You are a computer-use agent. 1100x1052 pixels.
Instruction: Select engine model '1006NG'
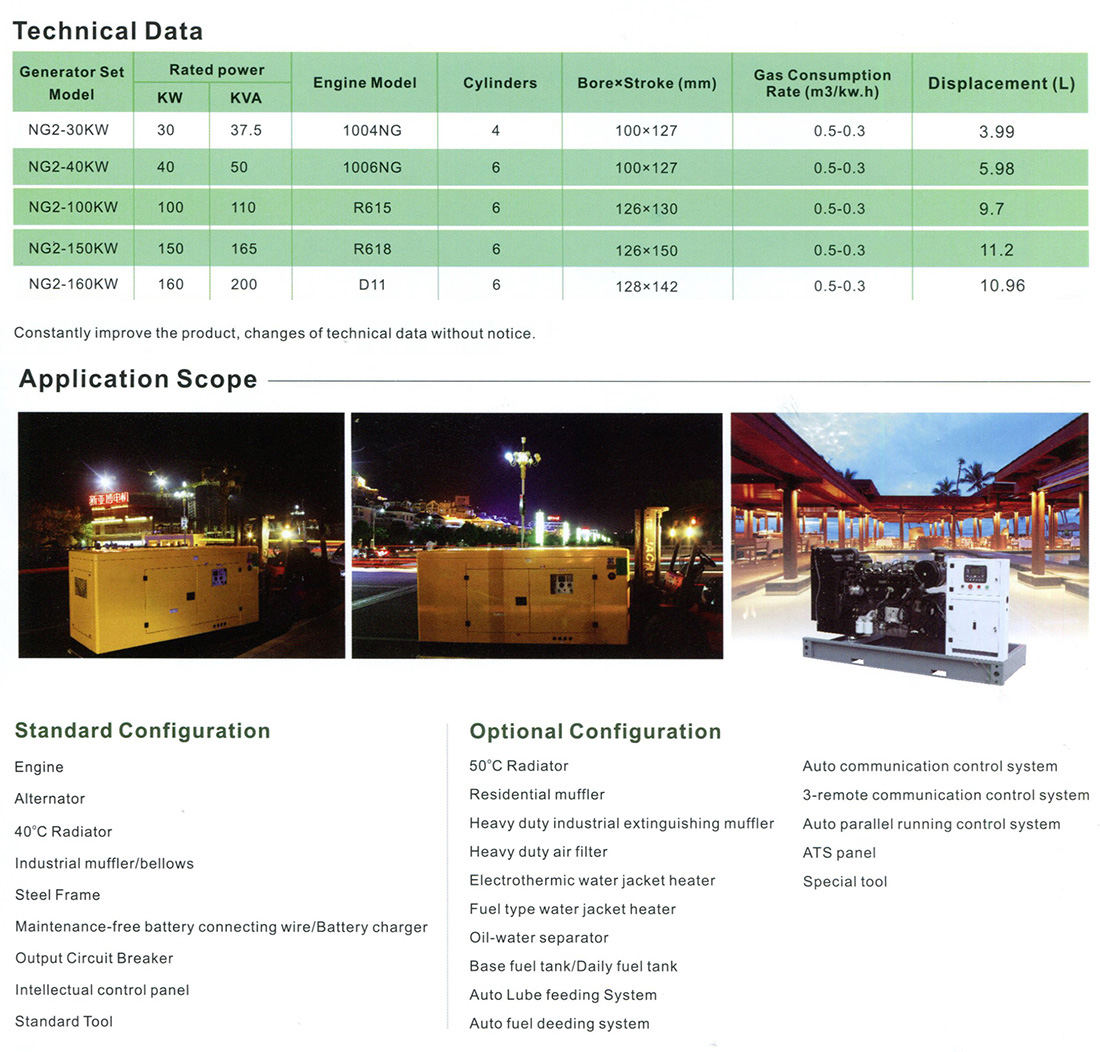point(372,168)
